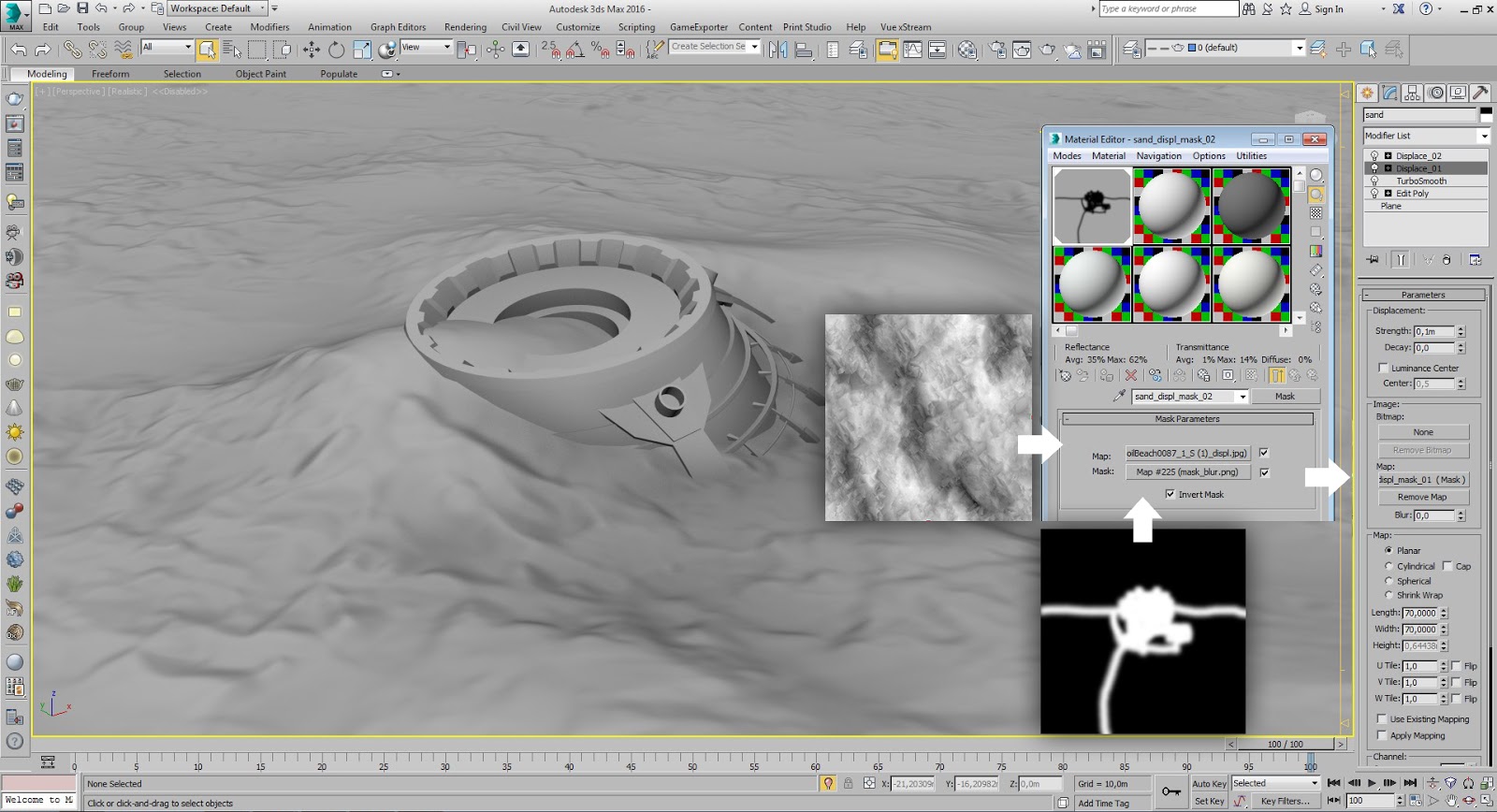Viewport: 1497px width, 812px height.
Task: Select the Select and Move tool
Action: click(312, 50)
